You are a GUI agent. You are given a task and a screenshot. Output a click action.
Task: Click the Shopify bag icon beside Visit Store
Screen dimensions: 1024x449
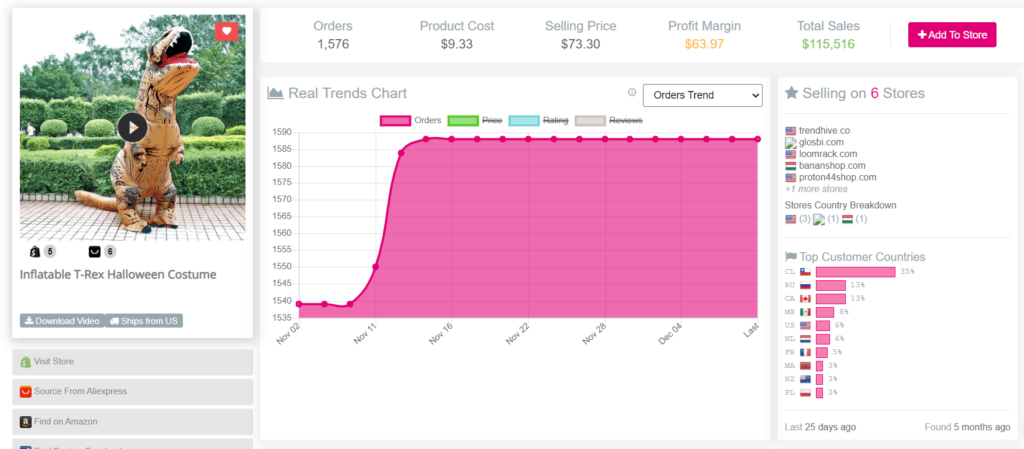25,362
